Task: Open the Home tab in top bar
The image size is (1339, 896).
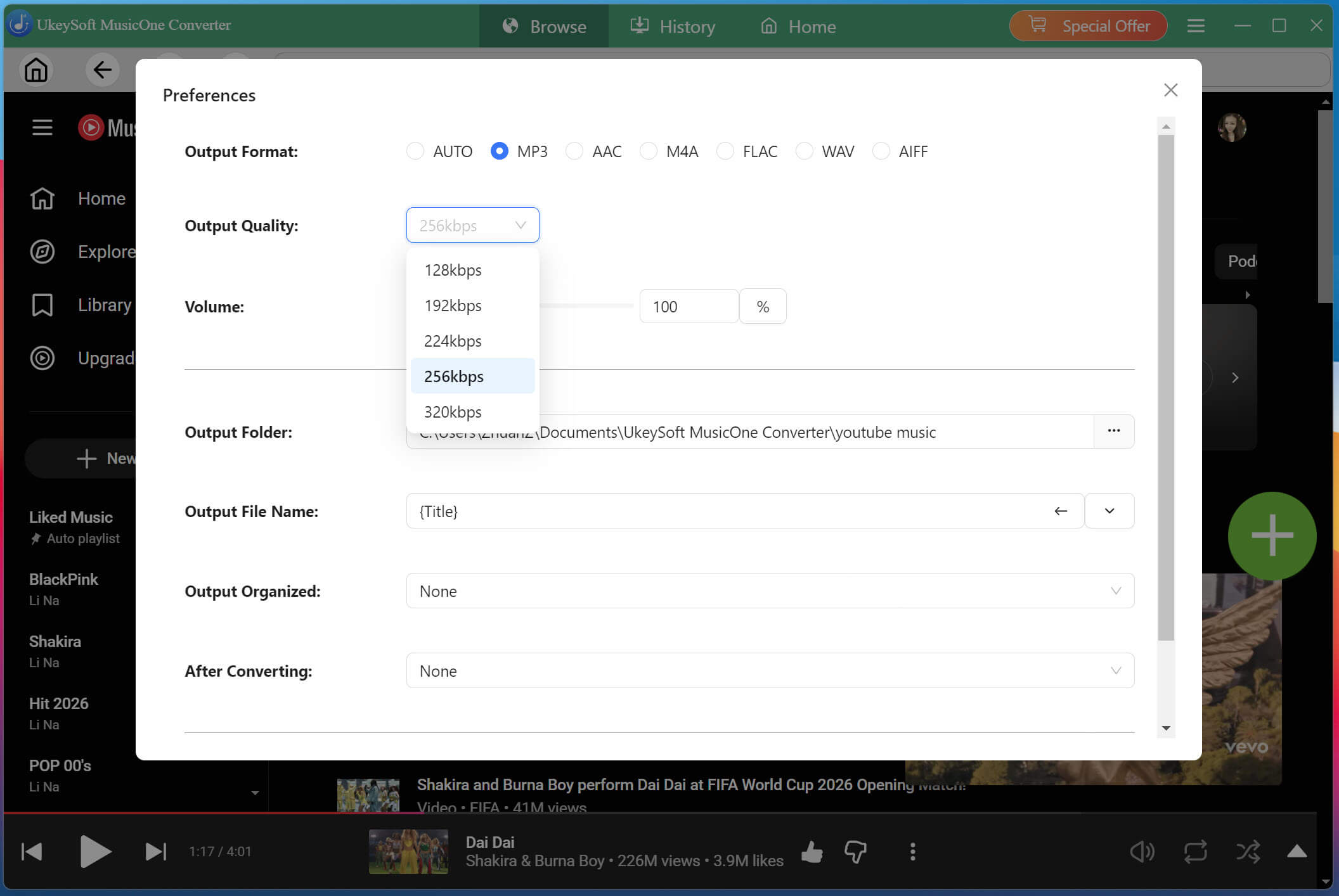Action: (798, 26)
